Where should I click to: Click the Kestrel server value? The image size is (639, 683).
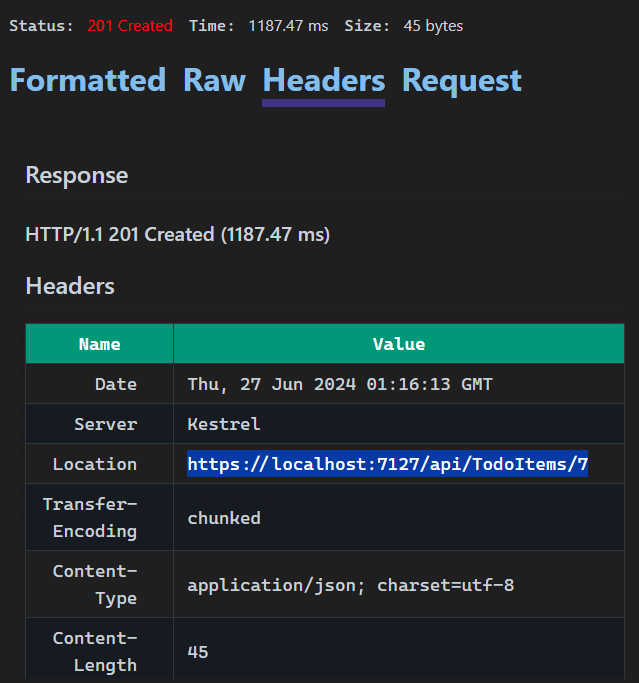click(x=224, y=424)
